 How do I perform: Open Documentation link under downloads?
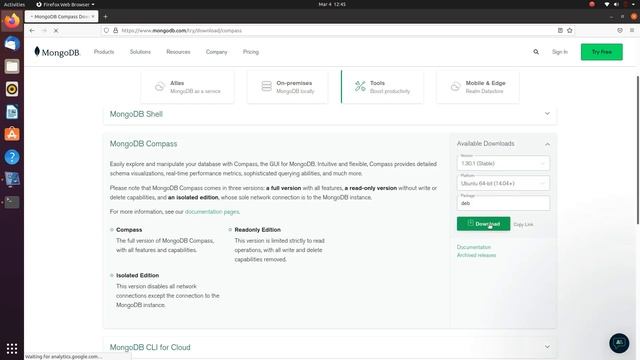(x=474, y=247)
